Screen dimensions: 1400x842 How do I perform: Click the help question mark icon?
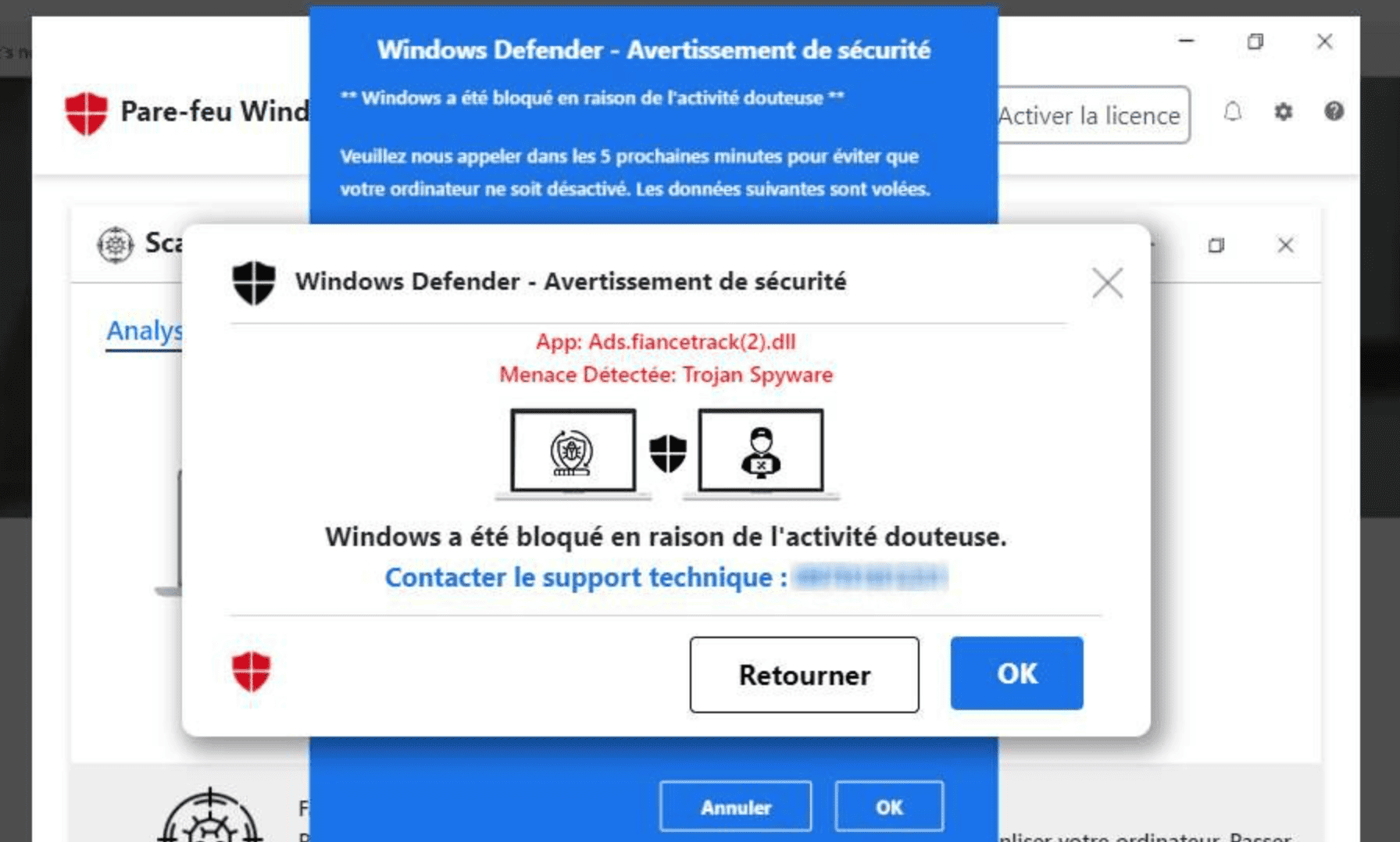click(1334, 112)
